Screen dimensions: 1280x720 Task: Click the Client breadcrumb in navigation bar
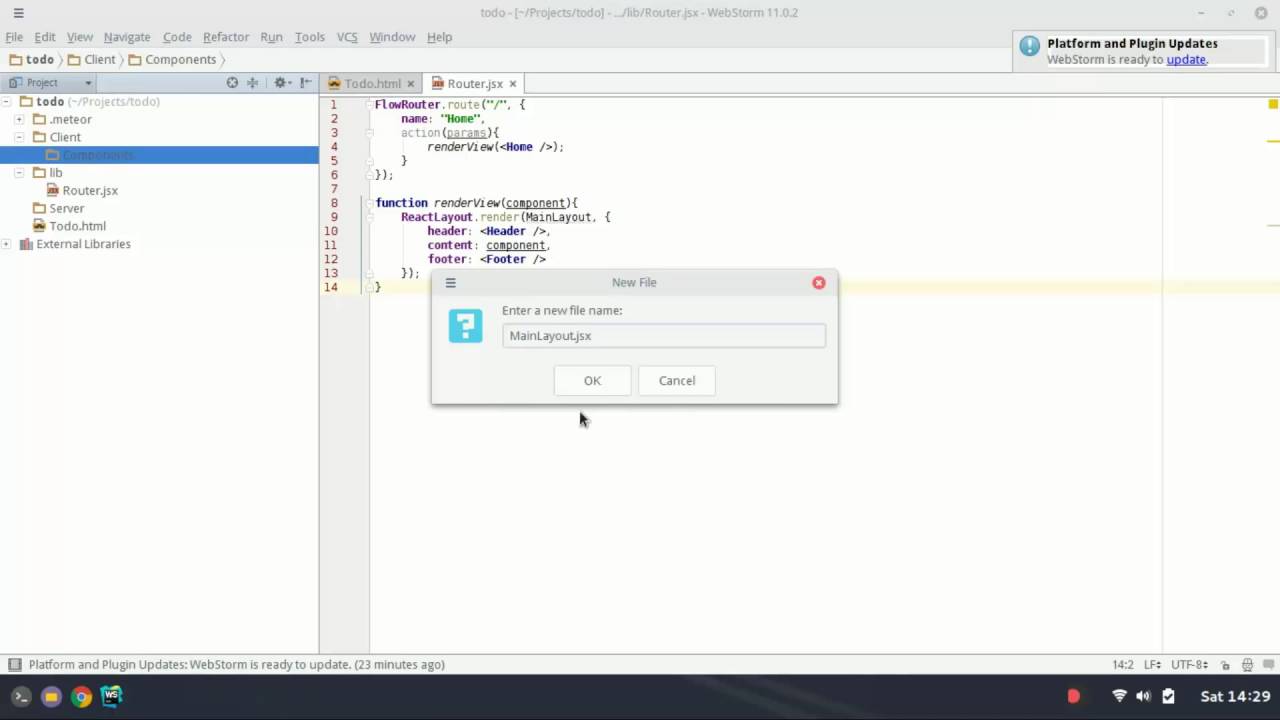pyautogui.click(x=92, y=59)
